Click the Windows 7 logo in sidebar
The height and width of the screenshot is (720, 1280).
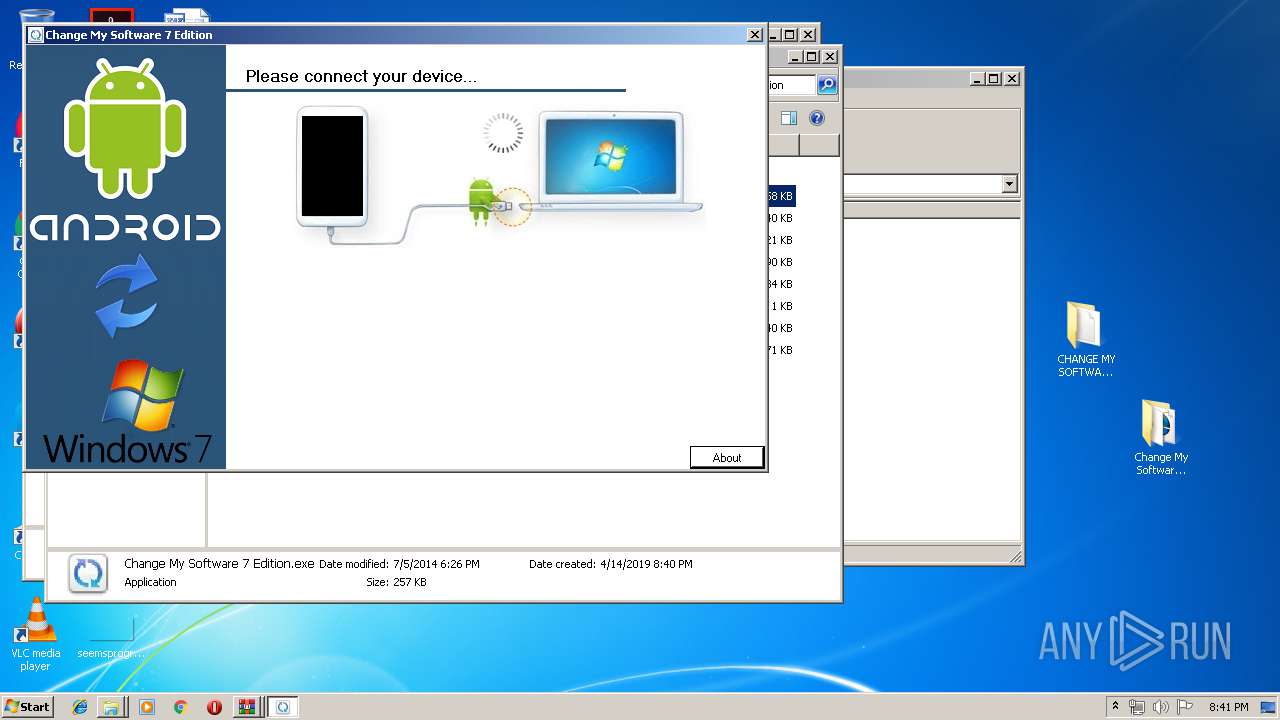pos(128,413)
